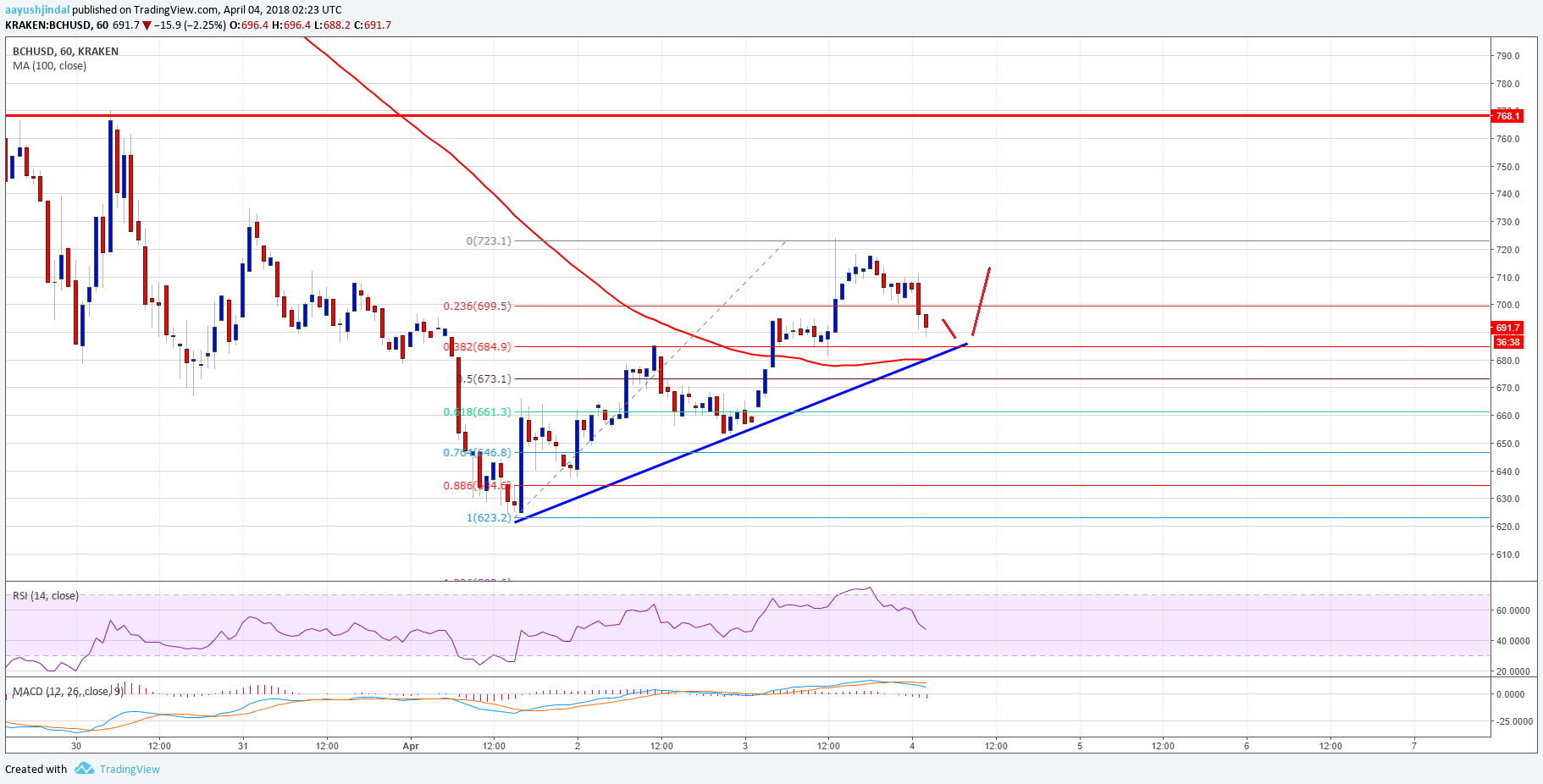1543x784 pixels.
Task: Select the 0.382(684.9) Fibonacci level label
Action: 478,346
